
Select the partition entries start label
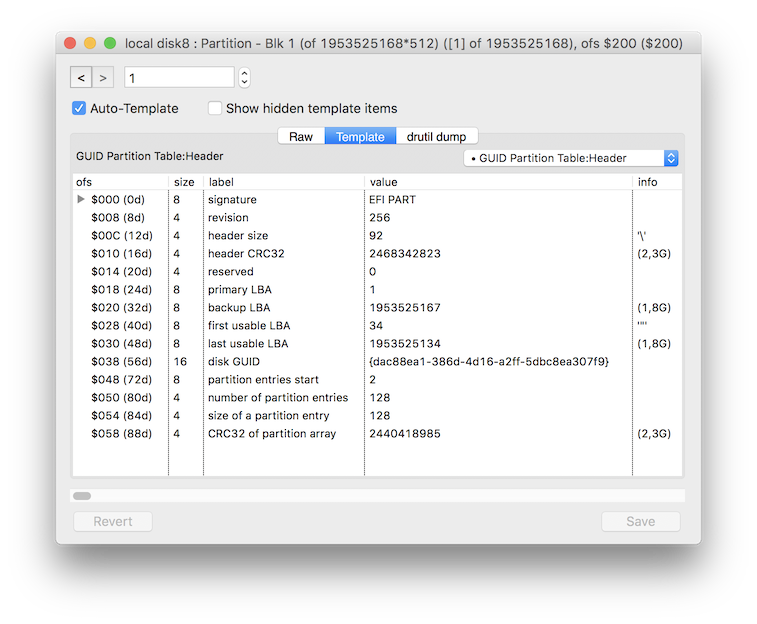click(x=263, y=379)
